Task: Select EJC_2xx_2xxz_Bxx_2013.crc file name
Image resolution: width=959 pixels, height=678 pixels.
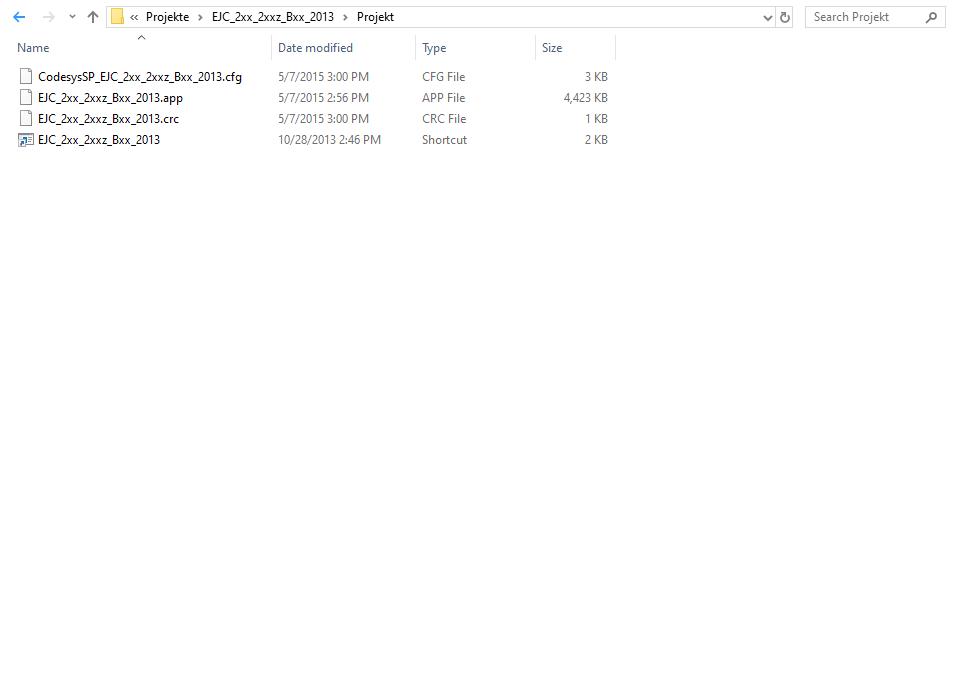Action: (108, 119)
